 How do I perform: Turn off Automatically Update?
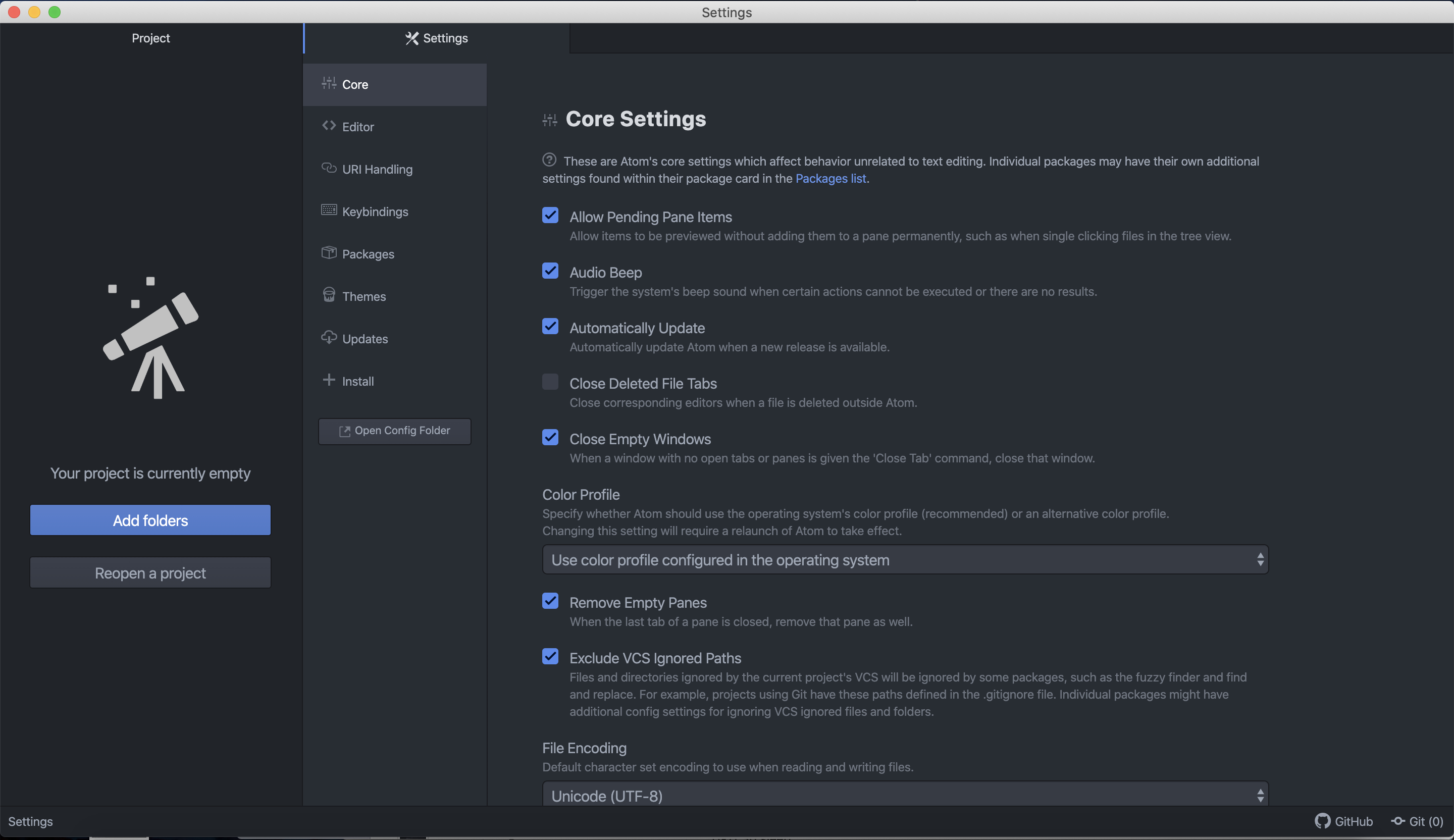[550, 326]
